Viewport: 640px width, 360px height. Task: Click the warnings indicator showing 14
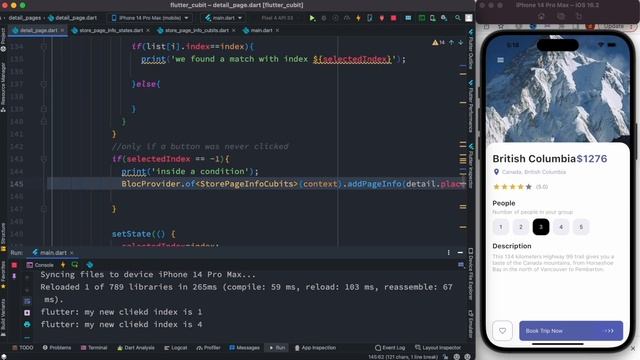pos(438,42)
